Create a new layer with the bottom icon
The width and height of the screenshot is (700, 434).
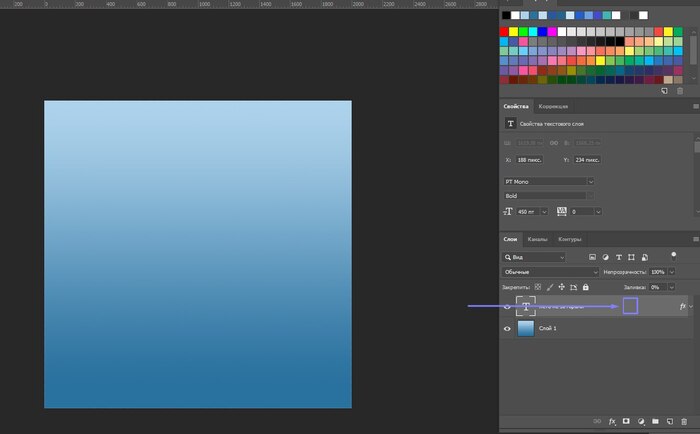(669, 422)
